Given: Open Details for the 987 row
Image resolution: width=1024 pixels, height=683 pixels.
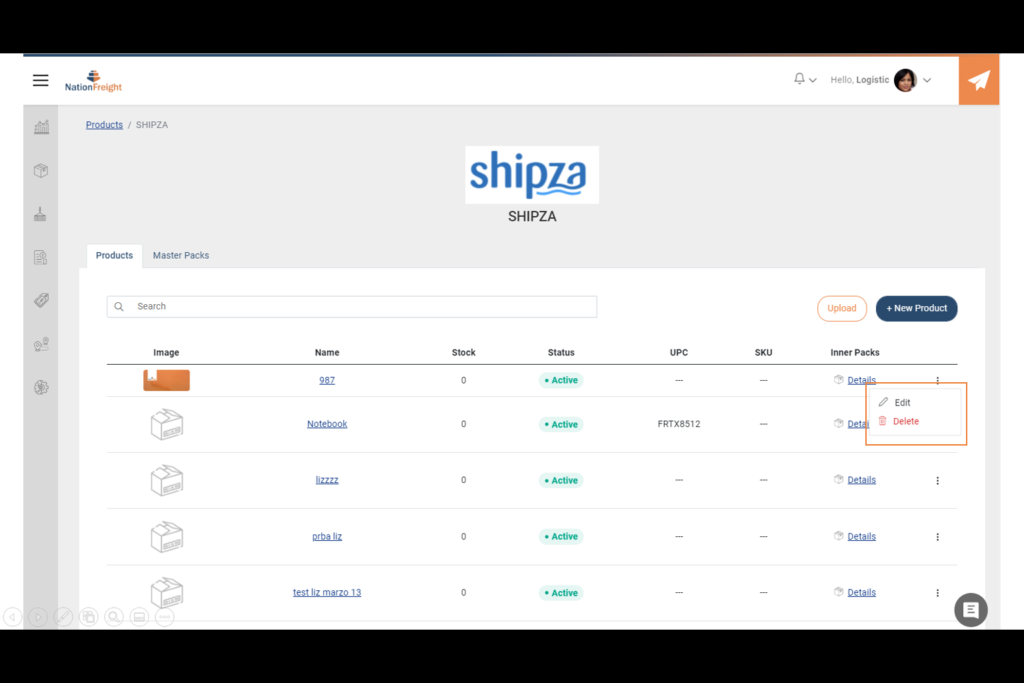Looking at the screenshot, I should click(861, 380).
